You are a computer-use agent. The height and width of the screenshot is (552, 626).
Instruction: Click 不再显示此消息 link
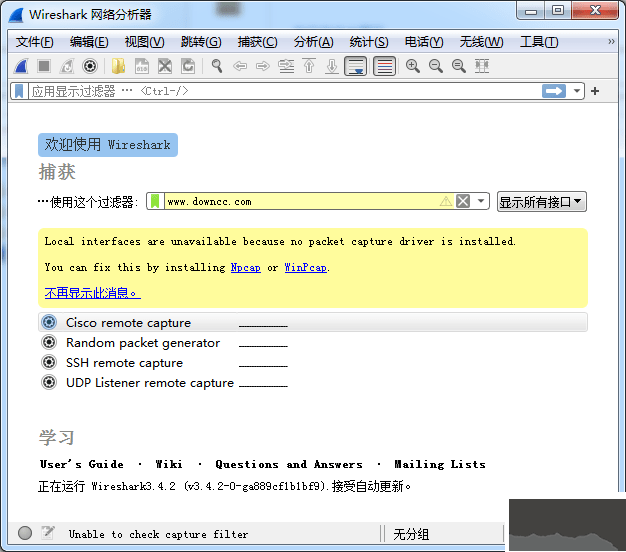click(x=92, y=293)
